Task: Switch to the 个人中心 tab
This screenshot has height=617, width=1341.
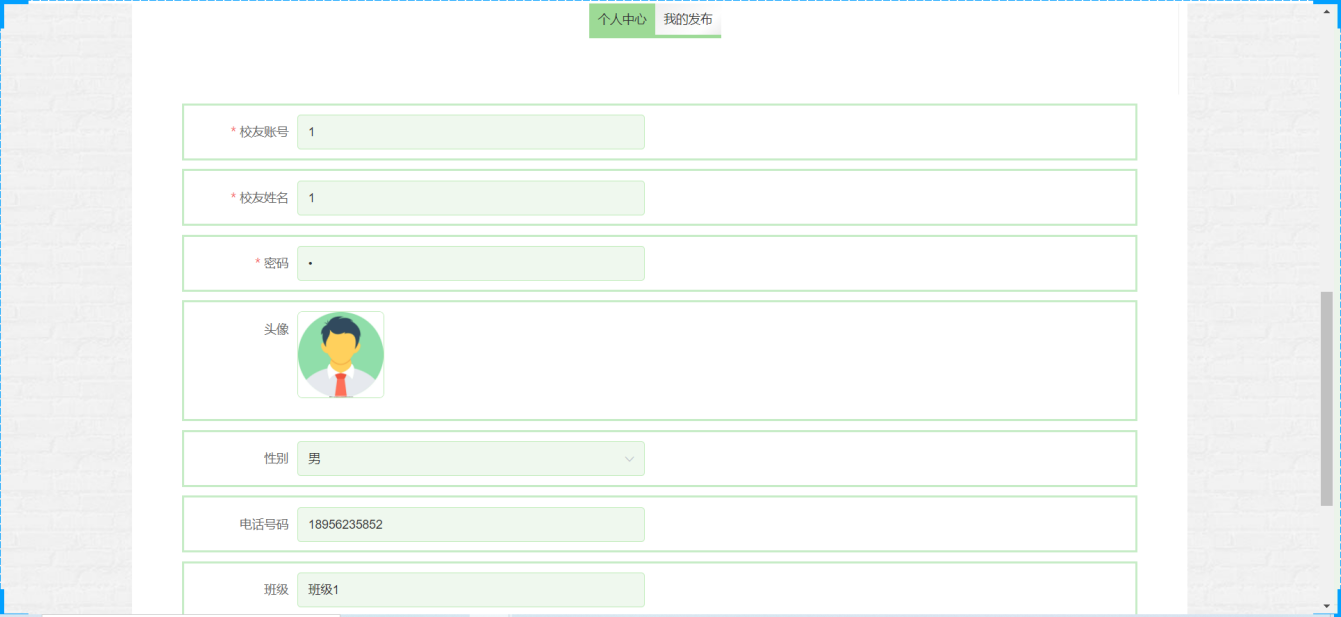Action: (622, 19)
